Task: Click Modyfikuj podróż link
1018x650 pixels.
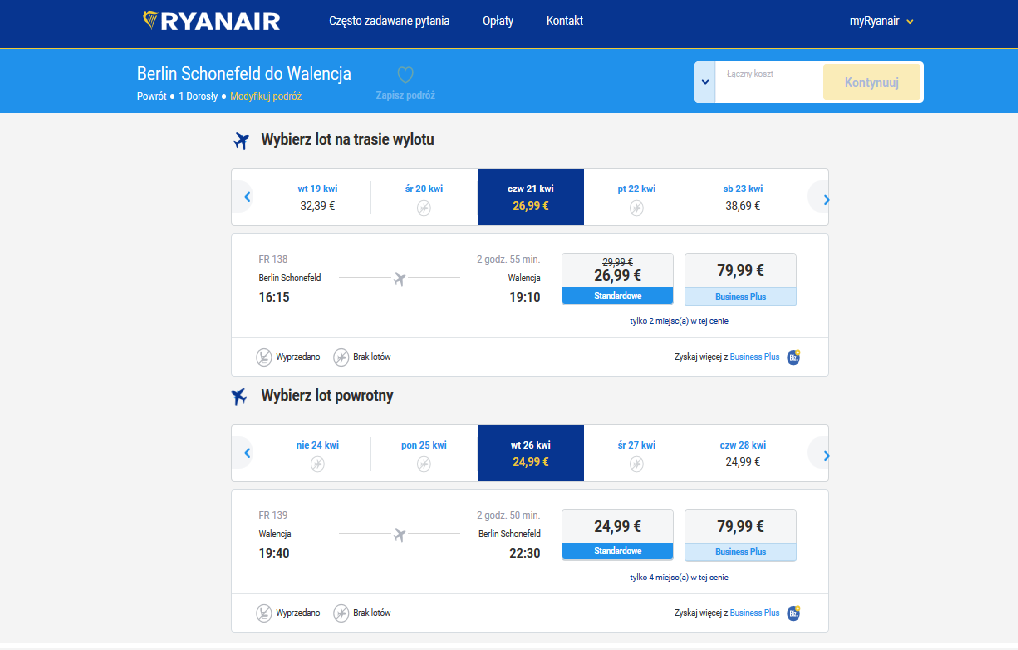Action: coord(266,96)
